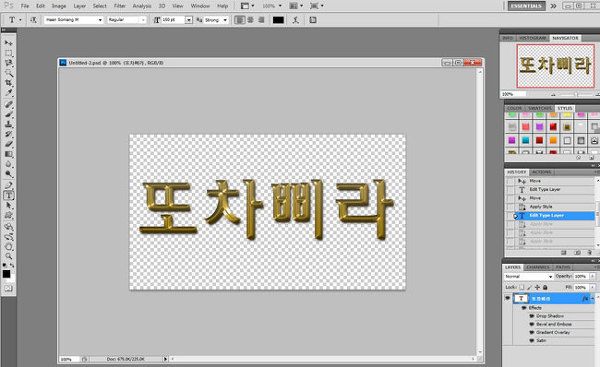
Task: Select the Blur tool
Action: pyautogui.click(x=8, y=164)
